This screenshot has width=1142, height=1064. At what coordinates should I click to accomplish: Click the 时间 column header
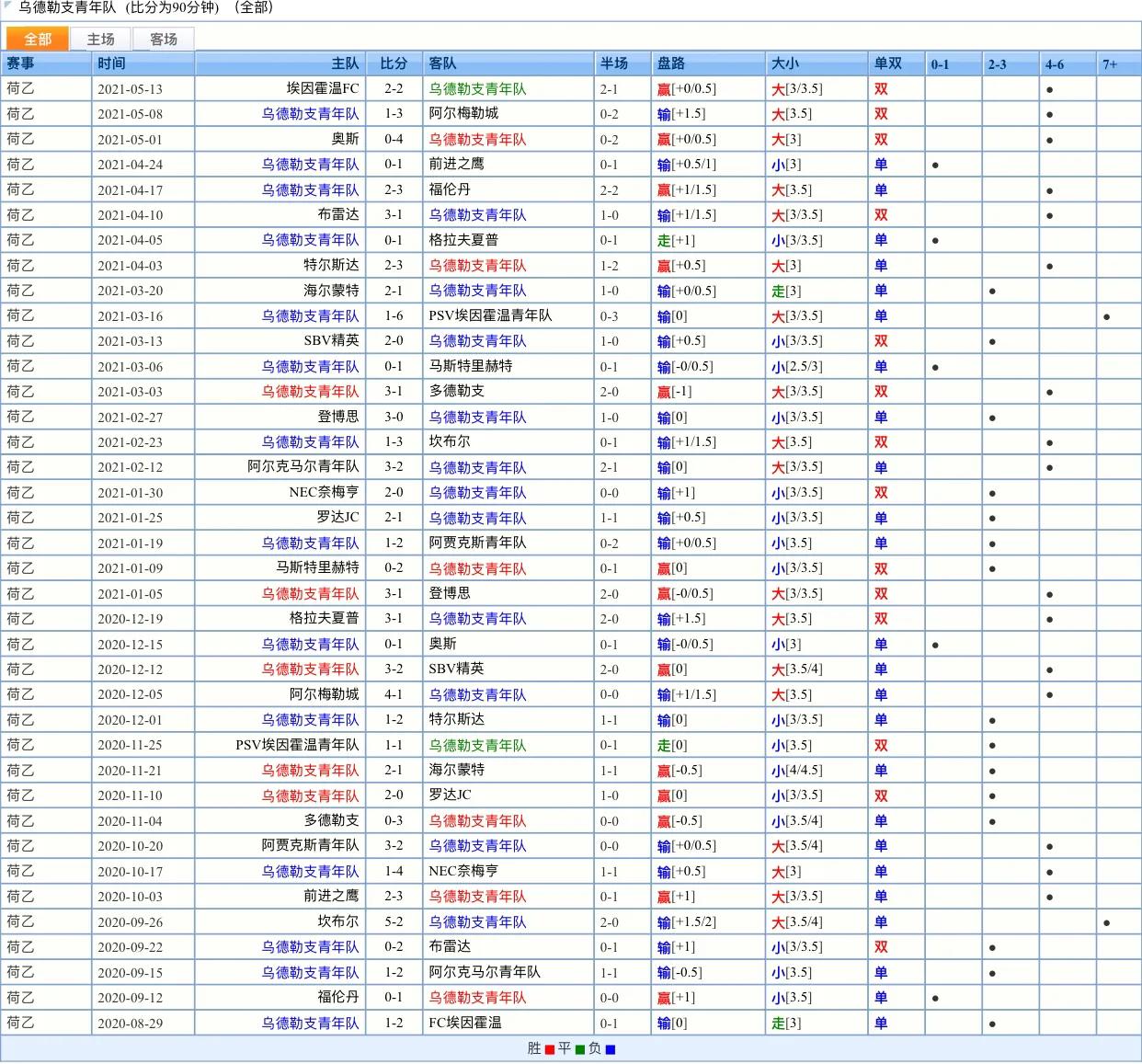coord(111,63)
